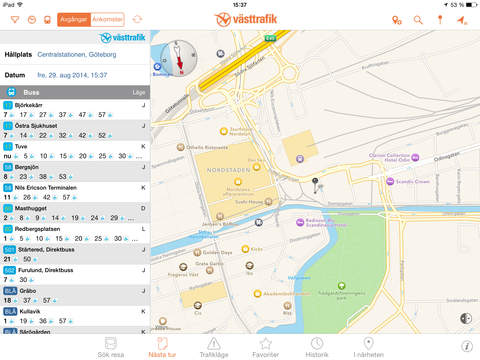Image resolution: width=480 pixels, height=360 pixels.
Task: Expand more departures for Masthugget row
Action: 131,219
